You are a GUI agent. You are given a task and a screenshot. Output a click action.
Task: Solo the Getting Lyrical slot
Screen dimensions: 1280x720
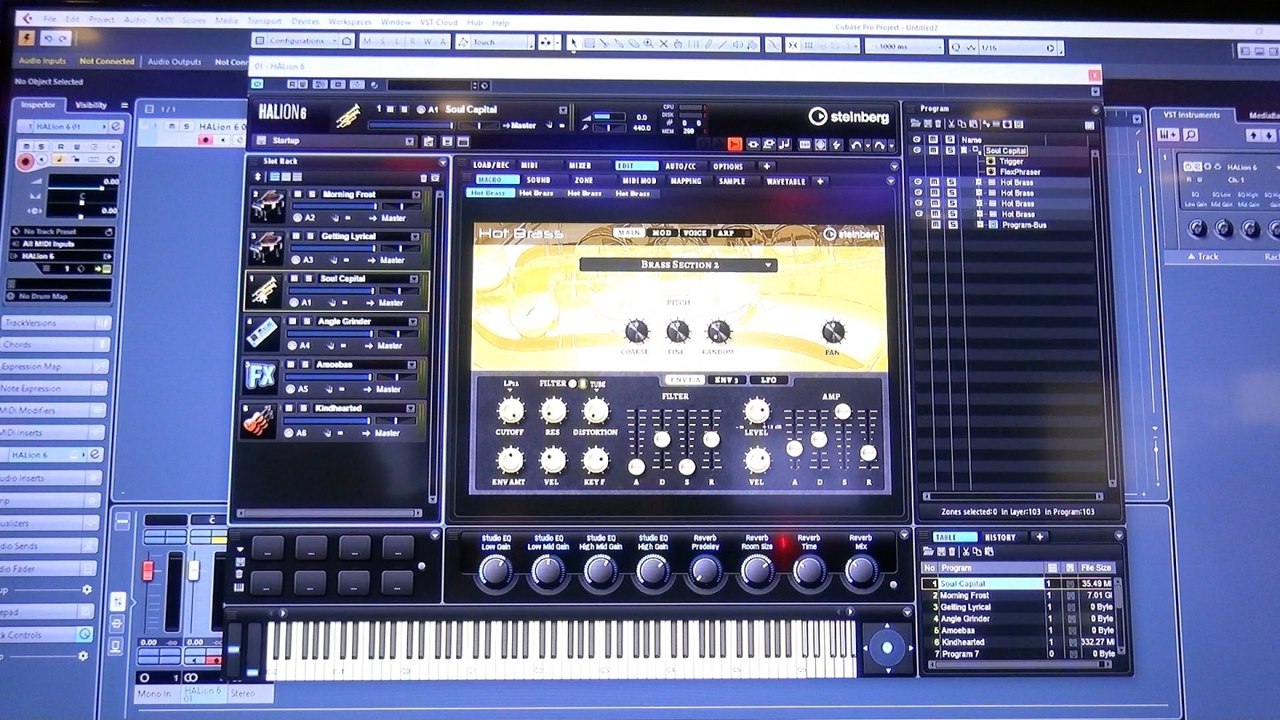click(x=310, y=237)
